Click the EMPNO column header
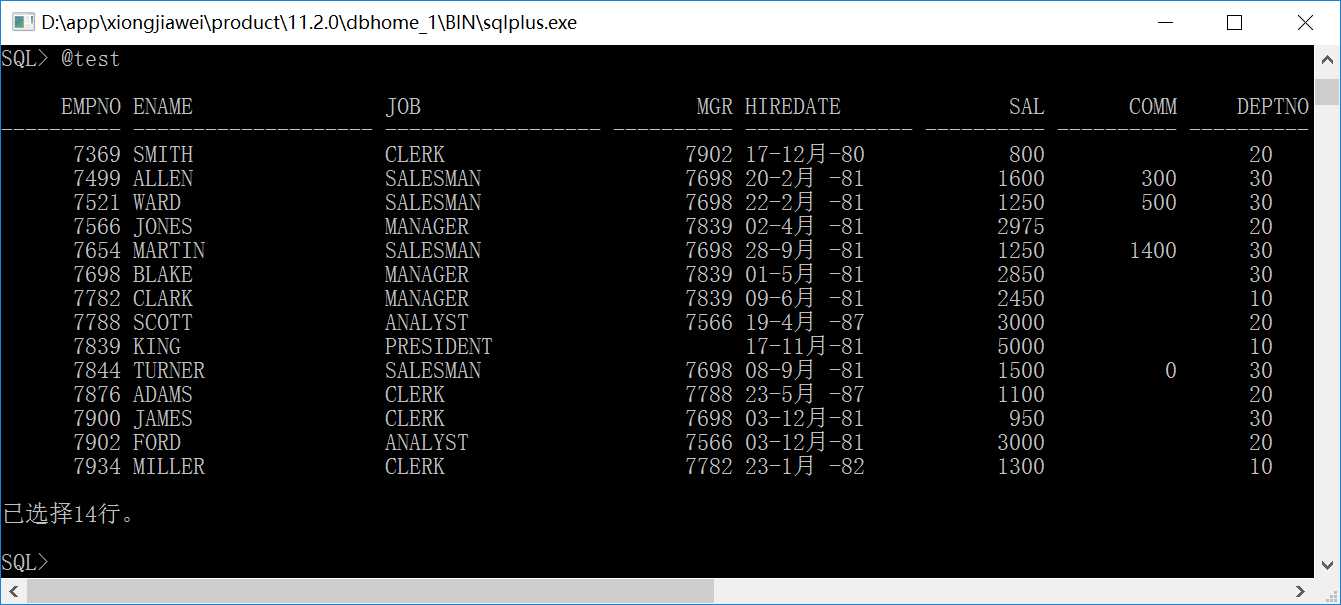Screen dimensions: 1341x605 (91, 107)
